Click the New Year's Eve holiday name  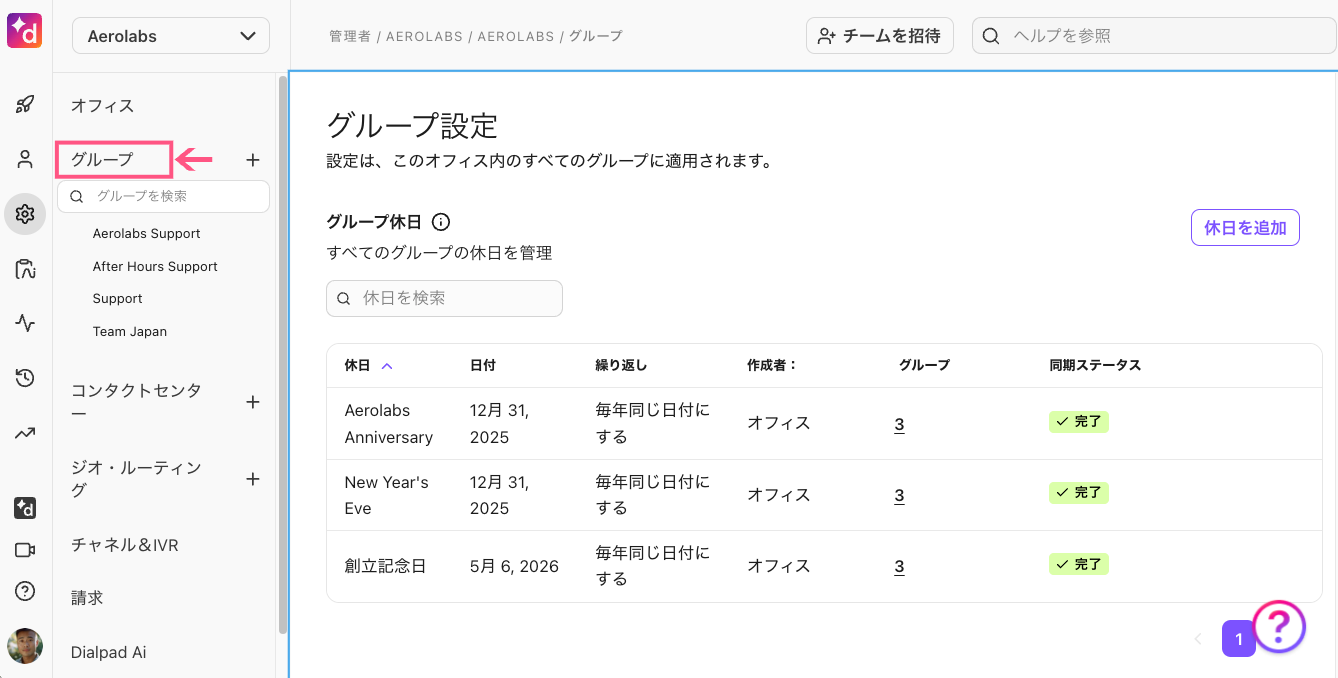[387, 495]
